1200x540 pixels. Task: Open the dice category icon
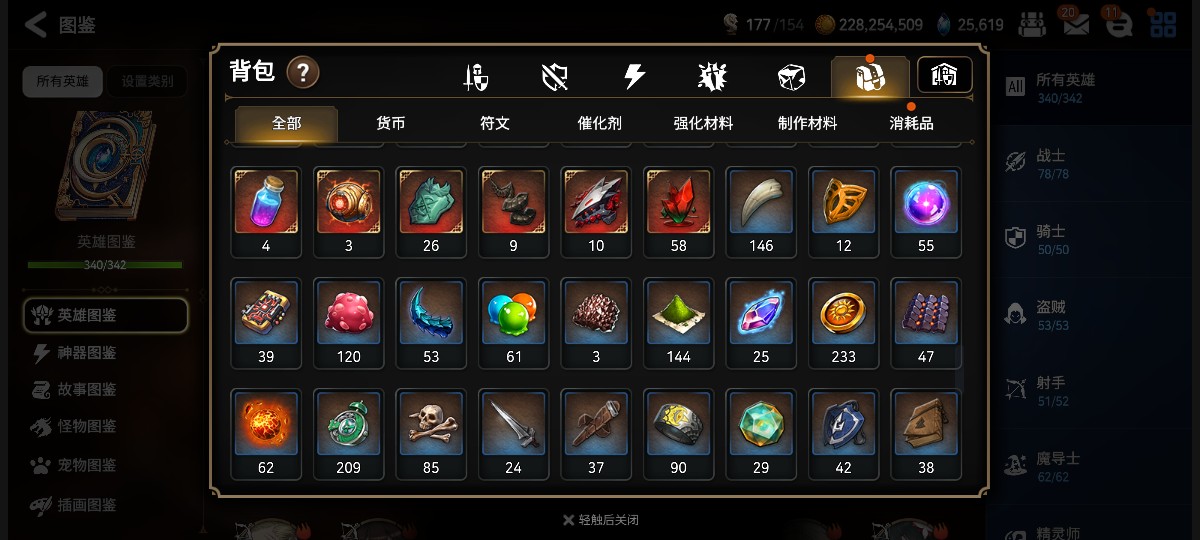pyautogui.click(x=791, y=77)
